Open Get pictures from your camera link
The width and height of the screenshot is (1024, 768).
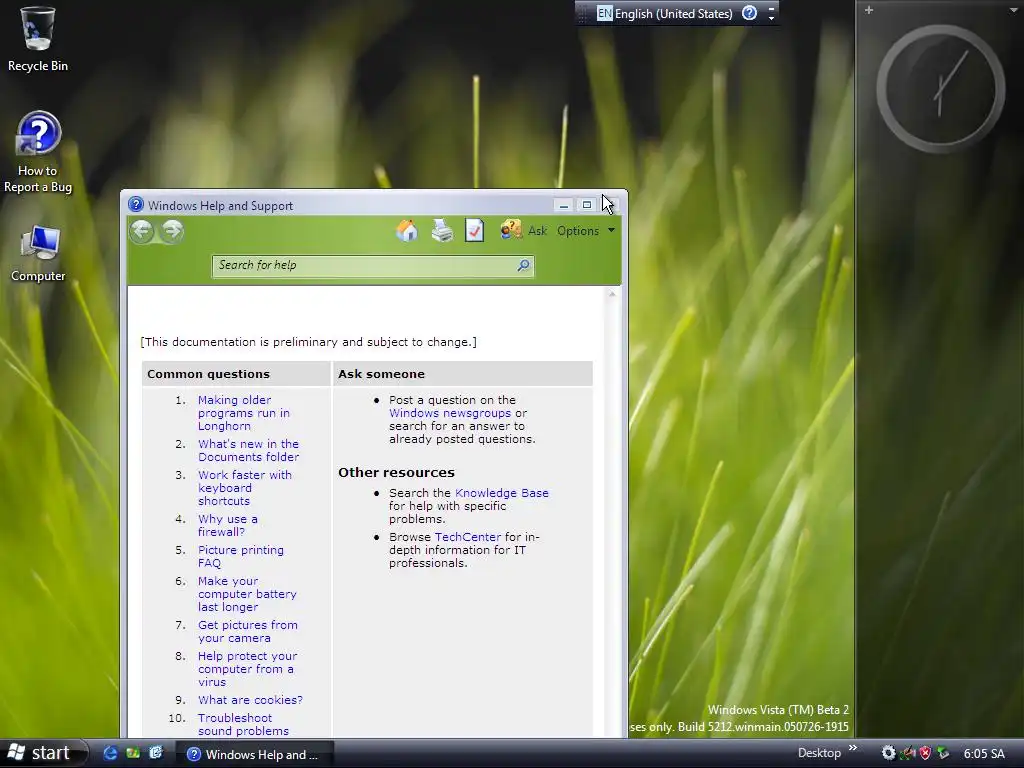click(248, 632)
